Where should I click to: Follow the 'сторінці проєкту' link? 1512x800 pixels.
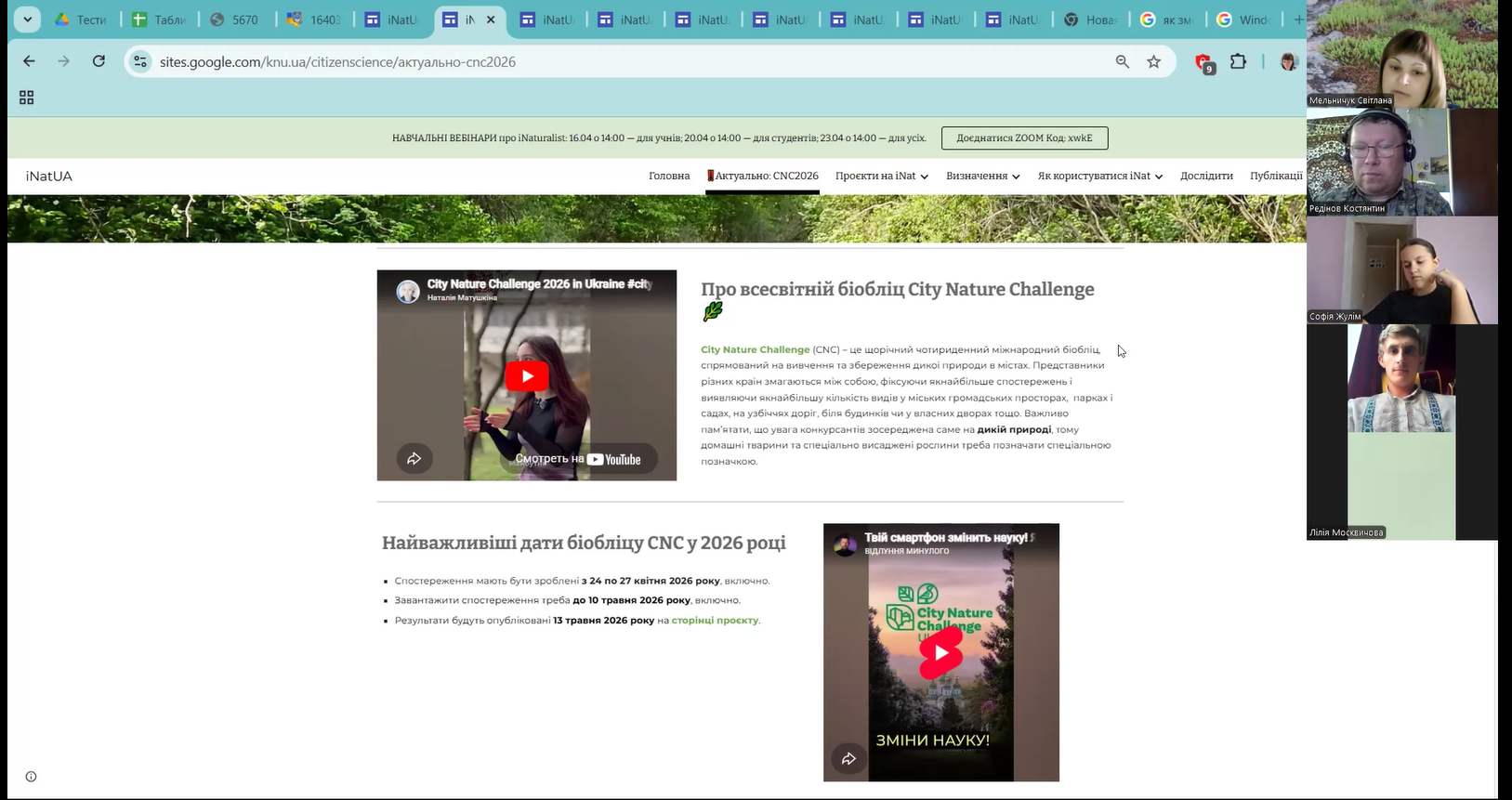tap(715, 621)
